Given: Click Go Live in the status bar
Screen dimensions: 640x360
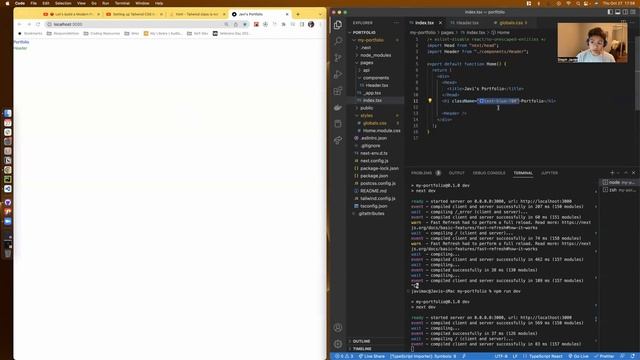Looking at the screenshot, I should [x=578, y=356].
